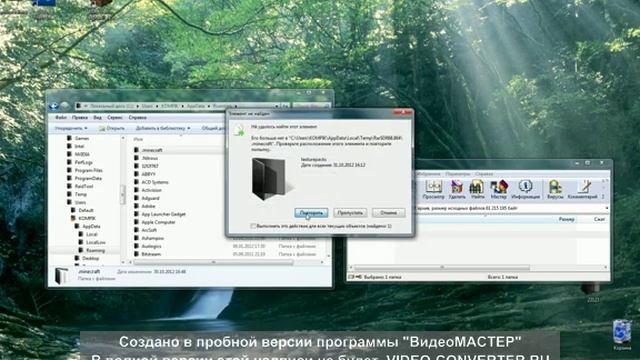The width and height of the screenshot is (640, 360).
Task: Click the WinRAR horizontal scrollbar
Action: [442, 268]
